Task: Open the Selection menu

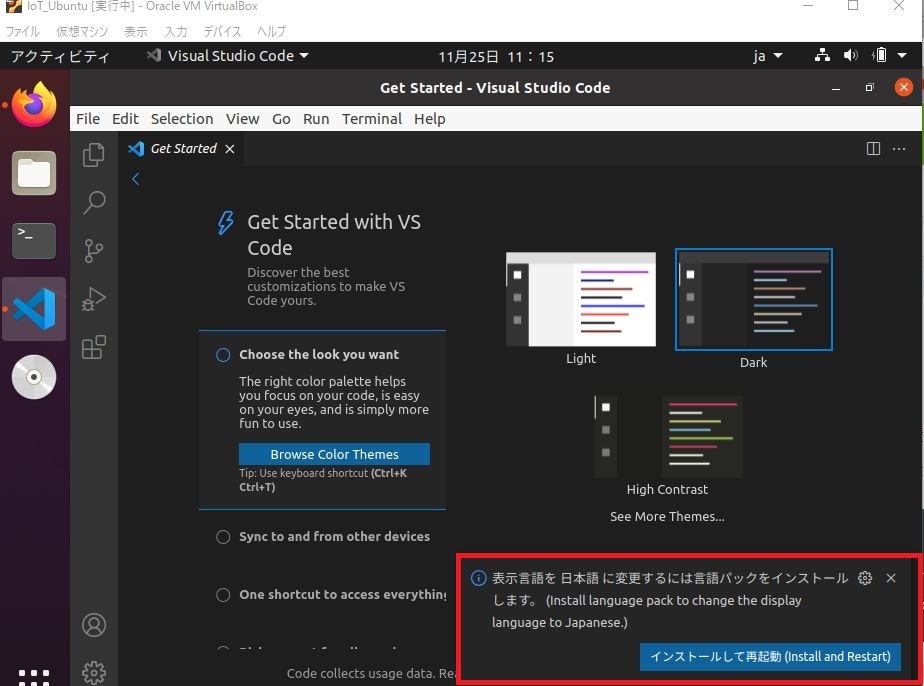Action: coord(182,119)
